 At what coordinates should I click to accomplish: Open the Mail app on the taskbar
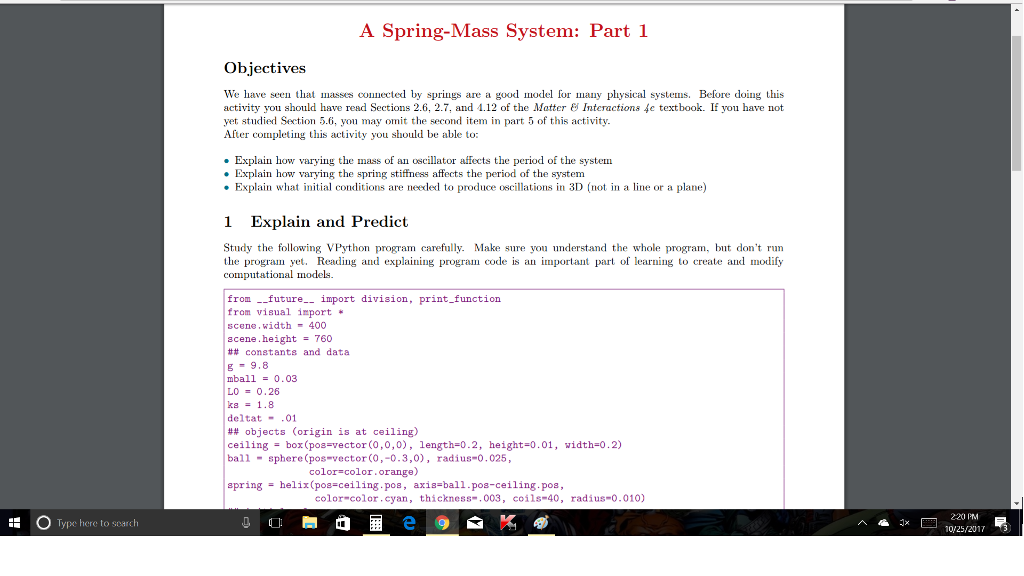[473, 522]
